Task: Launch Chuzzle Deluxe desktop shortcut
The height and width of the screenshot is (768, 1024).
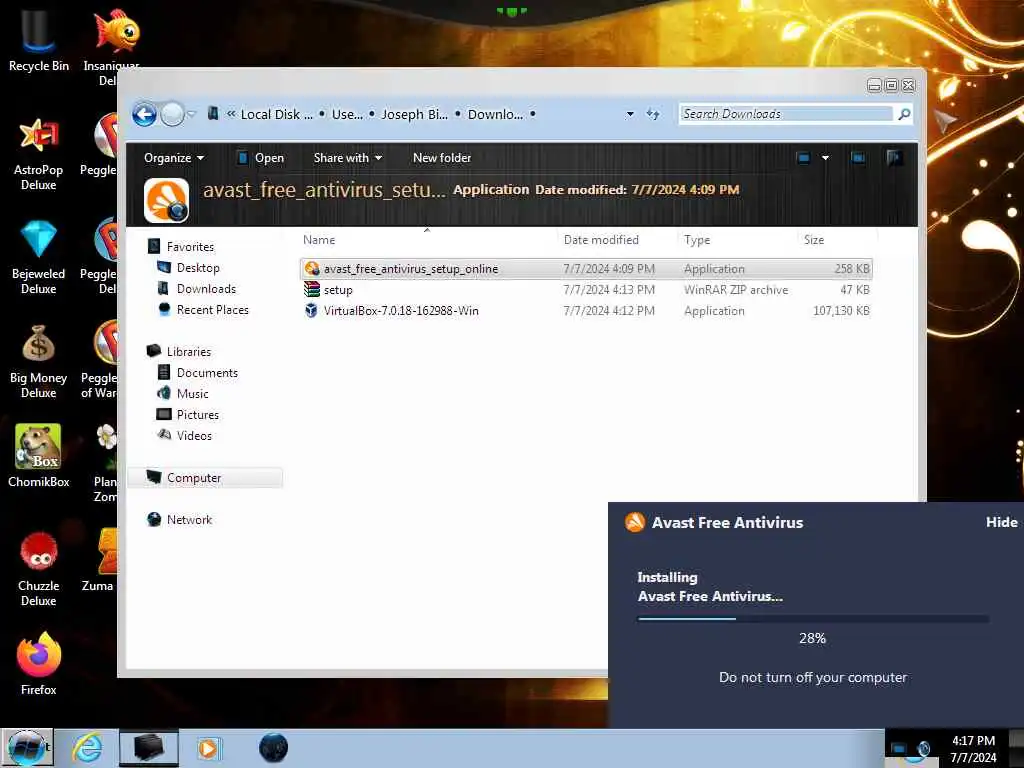Action: [x=38, y=569]
